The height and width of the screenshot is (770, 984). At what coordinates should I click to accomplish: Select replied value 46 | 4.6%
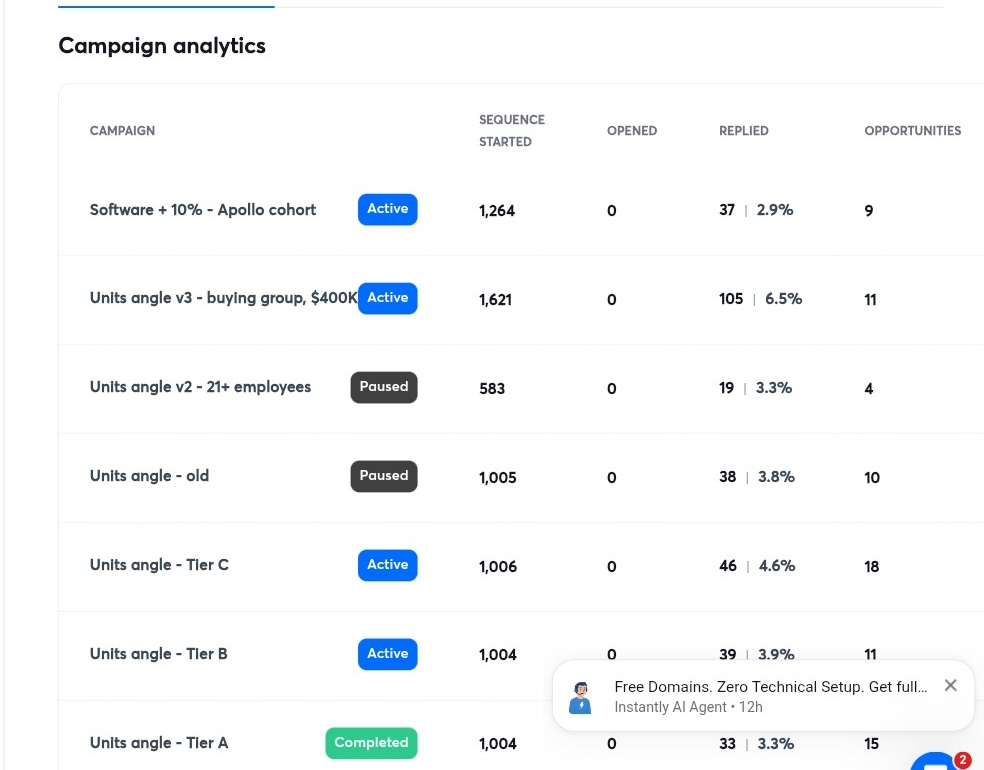coord(757,566)
